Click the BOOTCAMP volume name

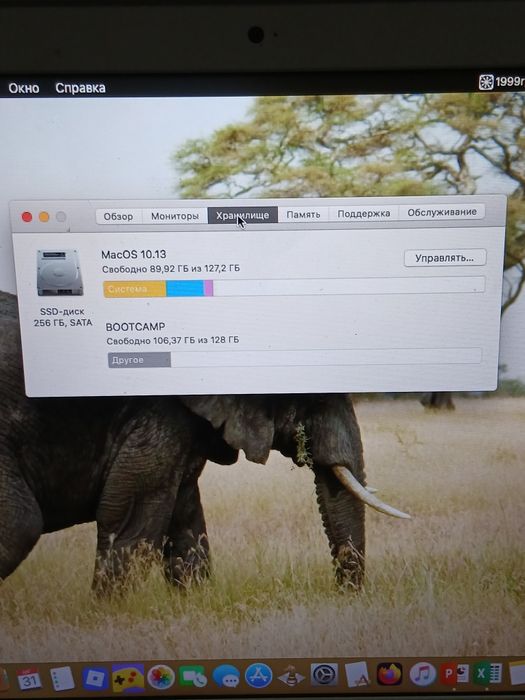[x=135, y=327]
